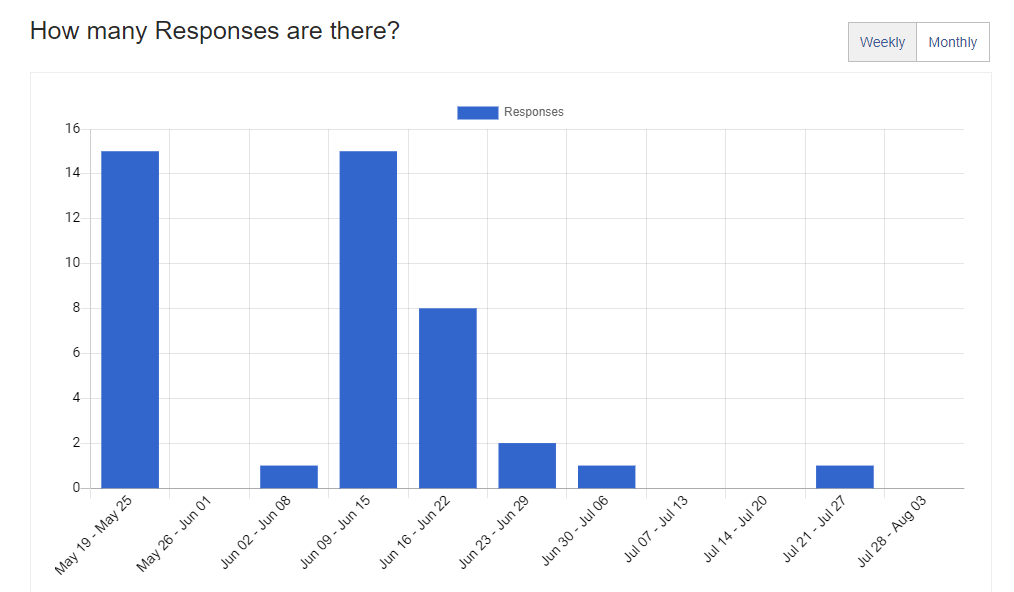Click the Jul 14 - Jul 20 axis label
This screenshot has width=1014, height=592.
734,531
